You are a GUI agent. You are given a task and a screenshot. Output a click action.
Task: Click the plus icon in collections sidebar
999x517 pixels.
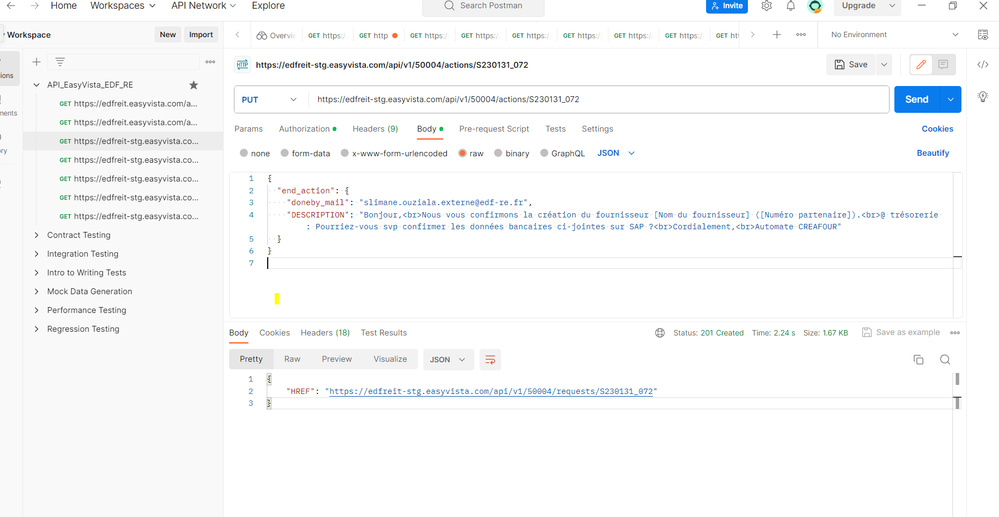pos(37,62)
